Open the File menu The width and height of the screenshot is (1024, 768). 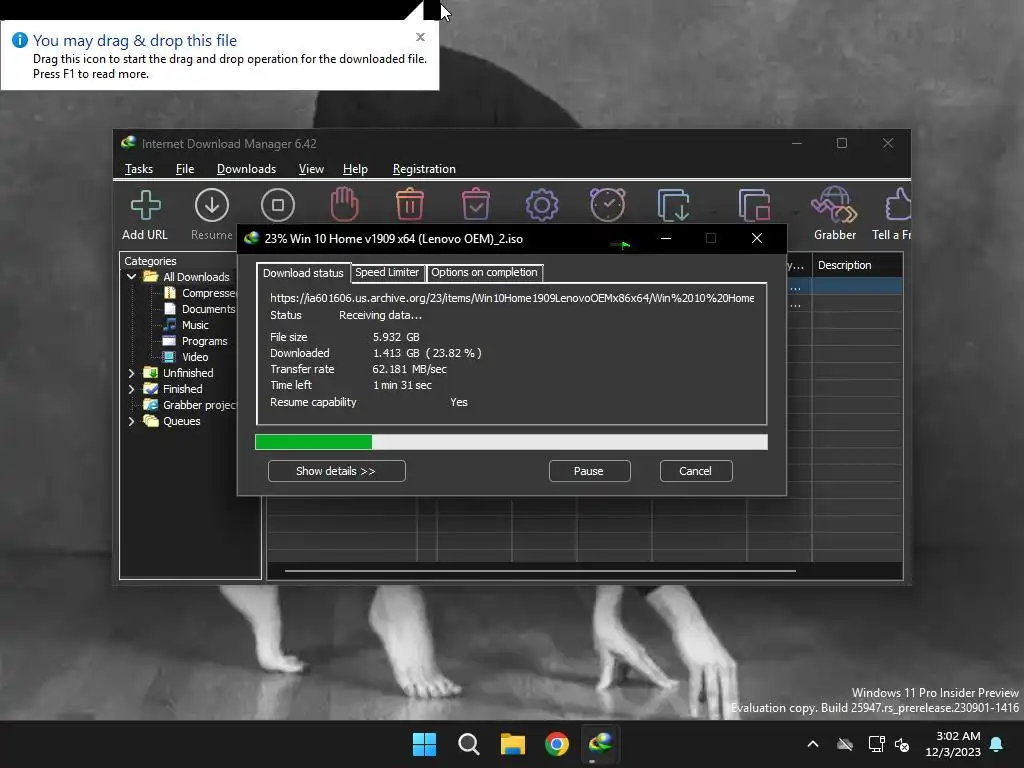[185, 168]
